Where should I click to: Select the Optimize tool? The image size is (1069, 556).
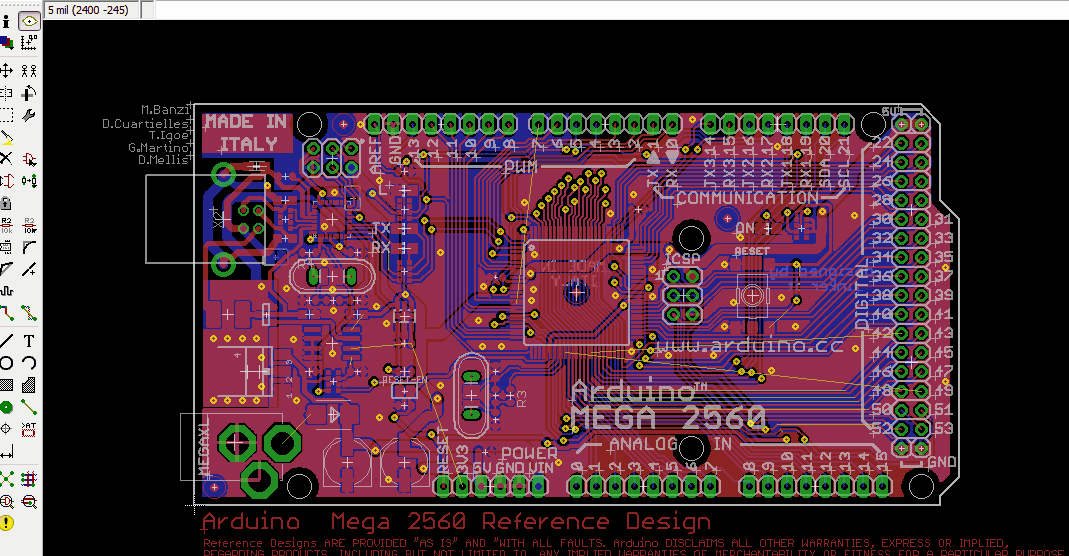(x=29, y=269)
